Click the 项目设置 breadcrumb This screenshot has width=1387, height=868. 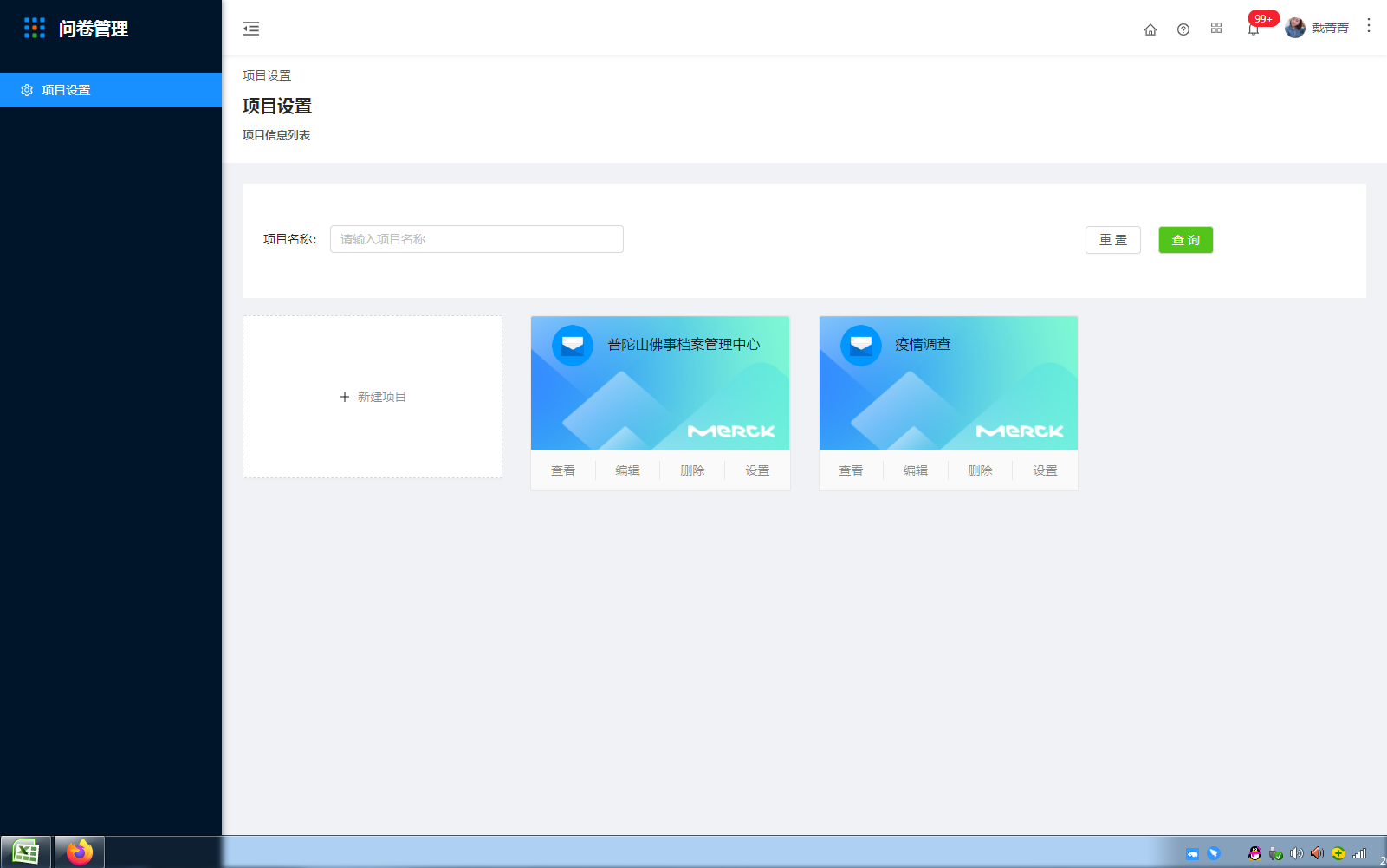pos(267,75)
